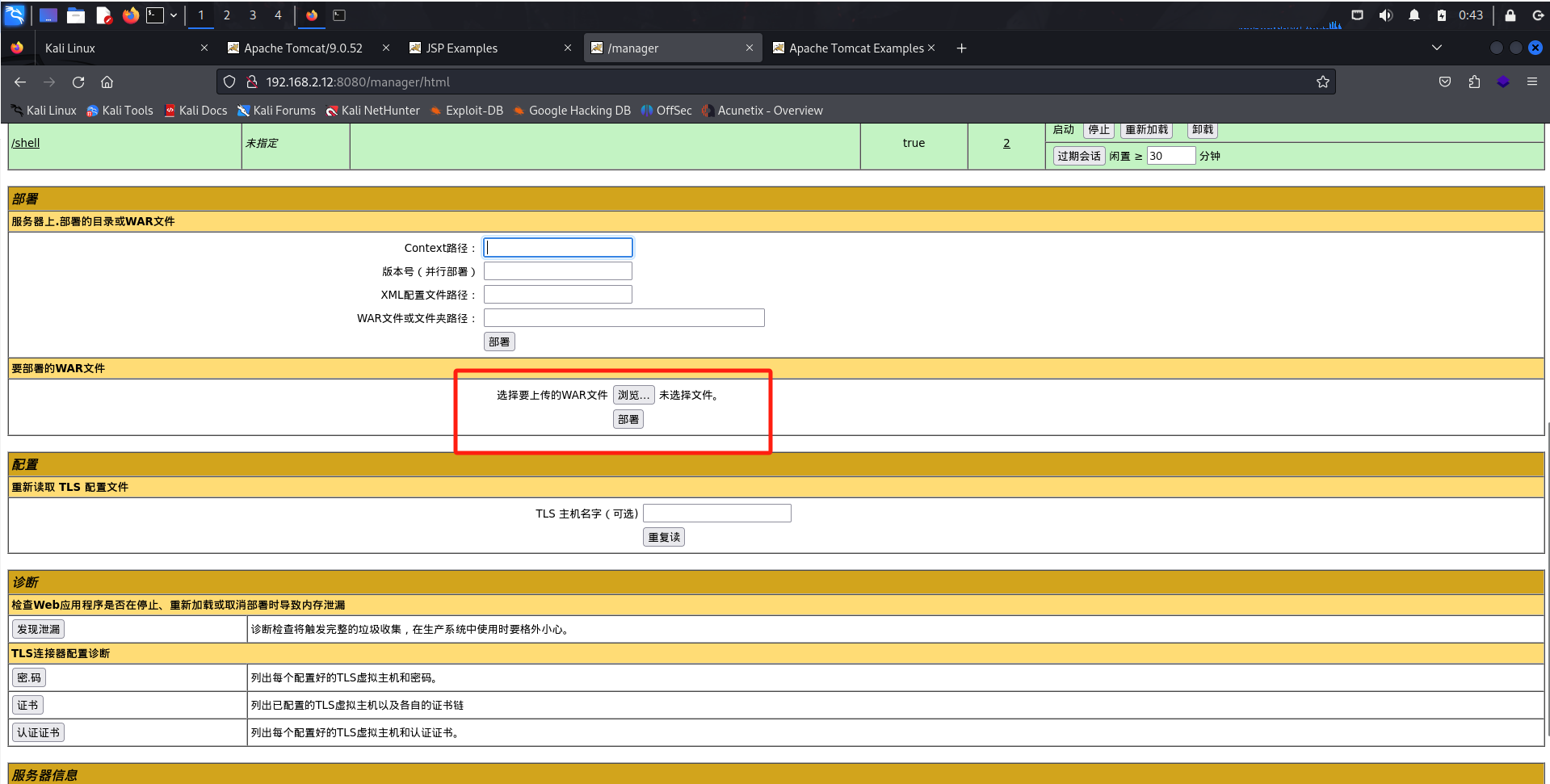Click the volume speaker icon
Screen dimensions: 1550x784
pyautogui.click(x=1386, y=15)
